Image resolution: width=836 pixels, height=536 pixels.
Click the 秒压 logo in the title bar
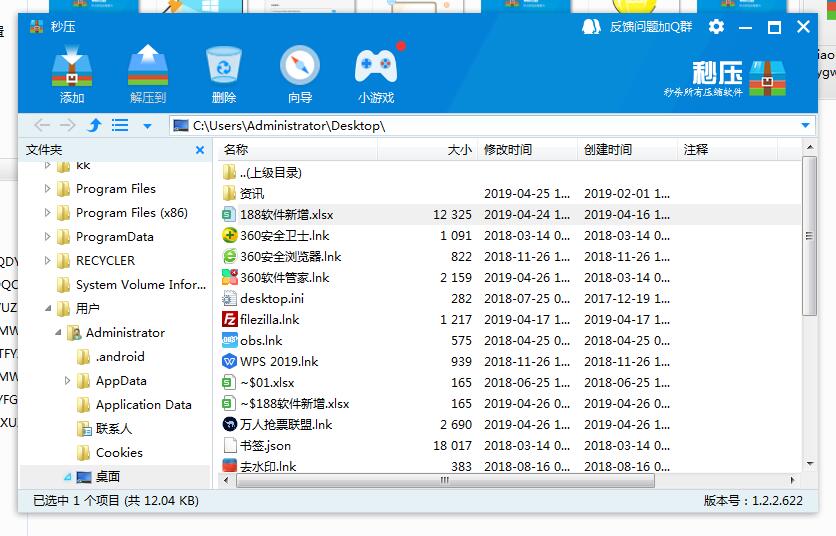[37, 27]
